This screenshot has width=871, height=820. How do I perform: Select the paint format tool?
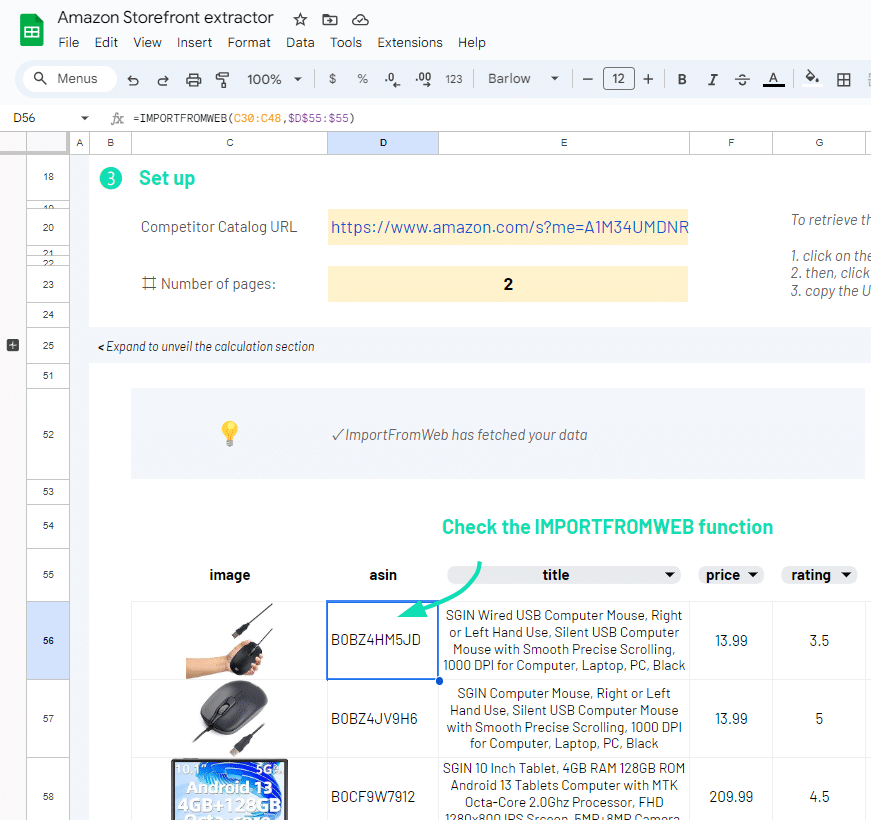point(223,79)
